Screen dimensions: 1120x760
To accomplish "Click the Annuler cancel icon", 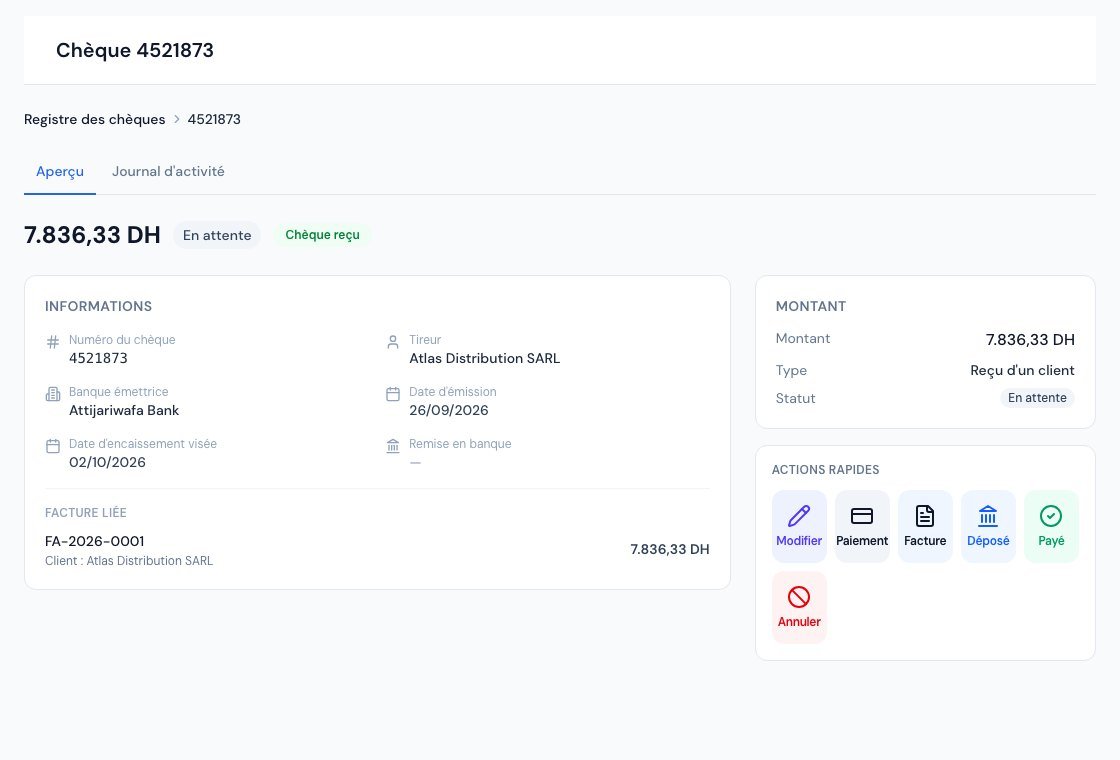I will [799, 596].
